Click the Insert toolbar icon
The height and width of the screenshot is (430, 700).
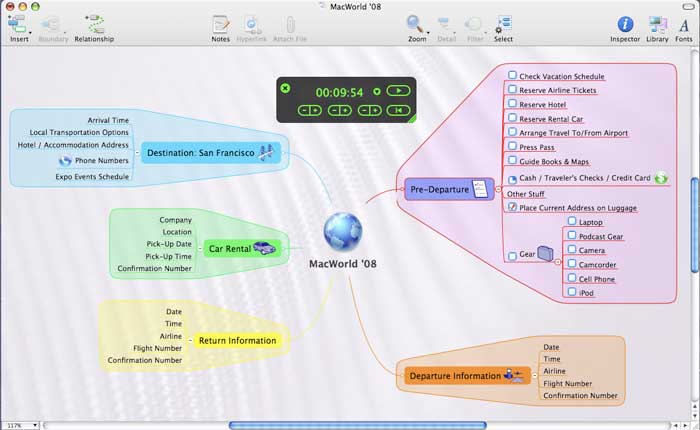coord(17,24)
